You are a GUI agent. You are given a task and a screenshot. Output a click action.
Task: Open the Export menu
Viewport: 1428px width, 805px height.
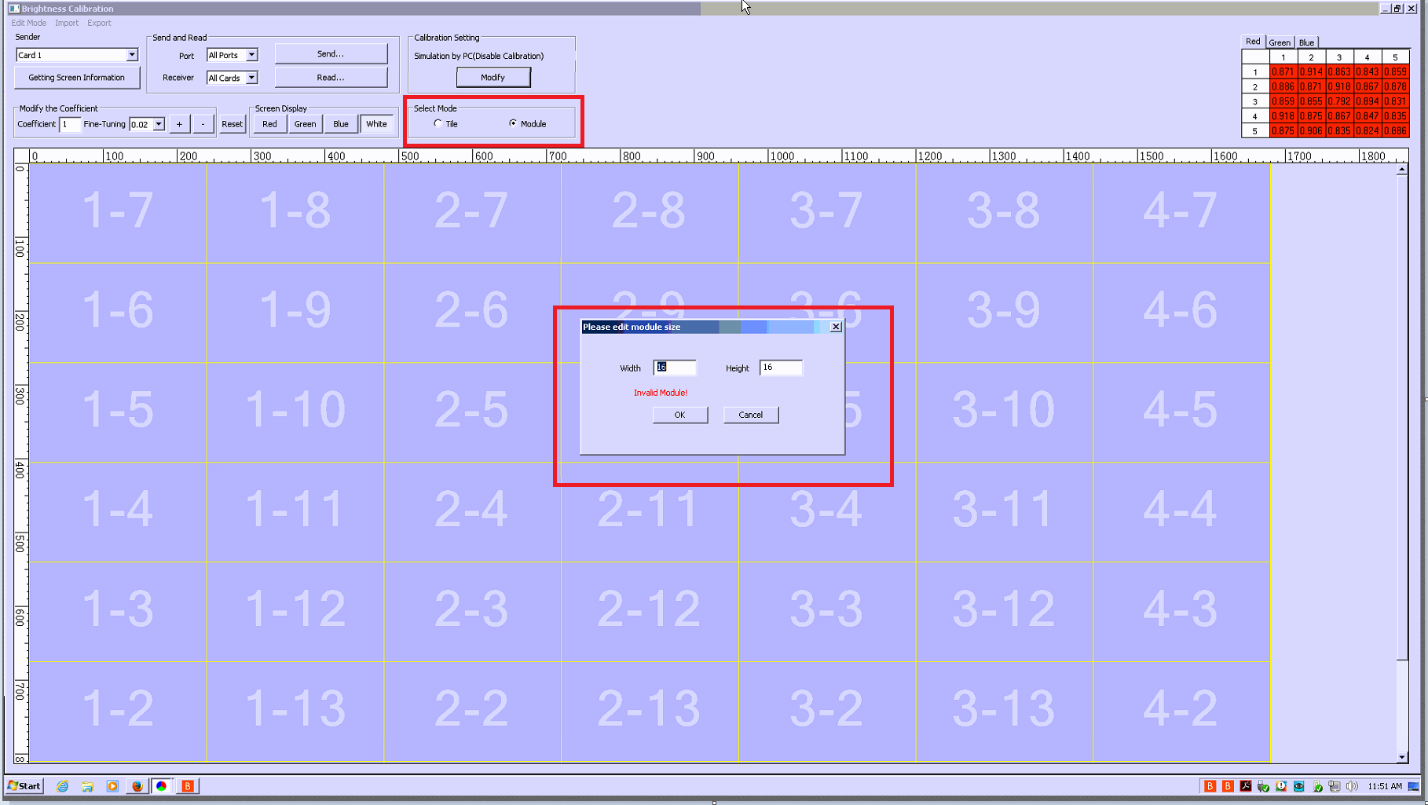point(99,23)
